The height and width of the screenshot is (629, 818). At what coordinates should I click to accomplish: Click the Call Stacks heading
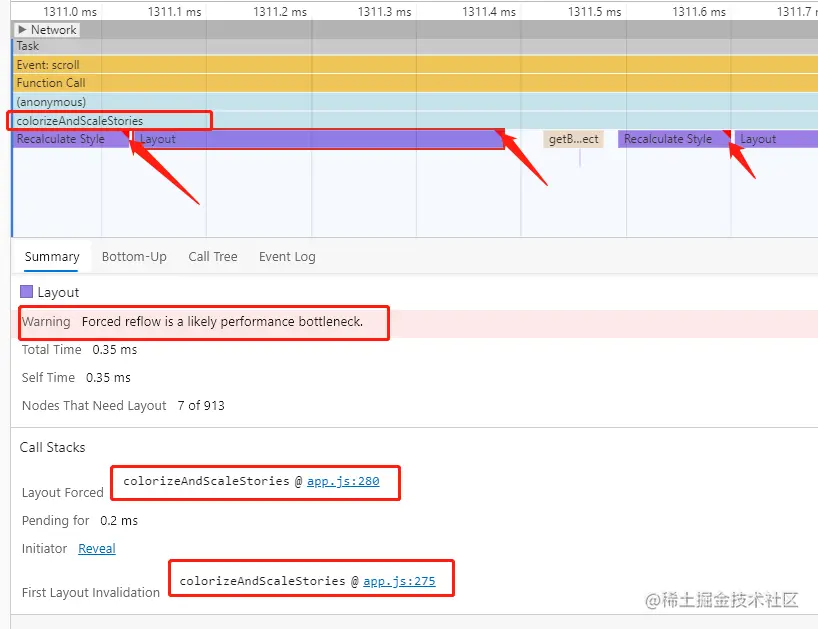52,447
